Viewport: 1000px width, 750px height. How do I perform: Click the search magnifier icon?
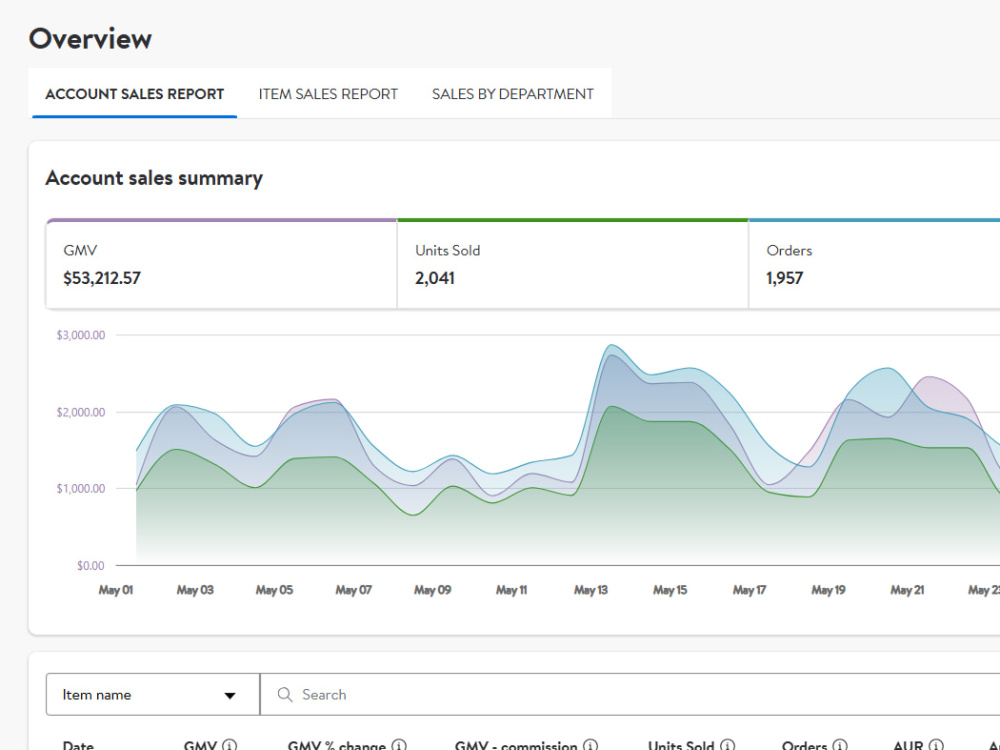(285, 695)
